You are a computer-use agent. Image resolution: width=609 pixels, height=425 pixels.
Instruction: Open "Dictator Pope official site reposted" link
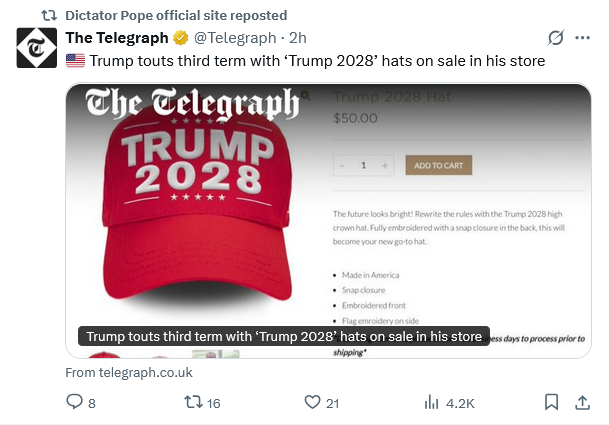click(175, 15)
